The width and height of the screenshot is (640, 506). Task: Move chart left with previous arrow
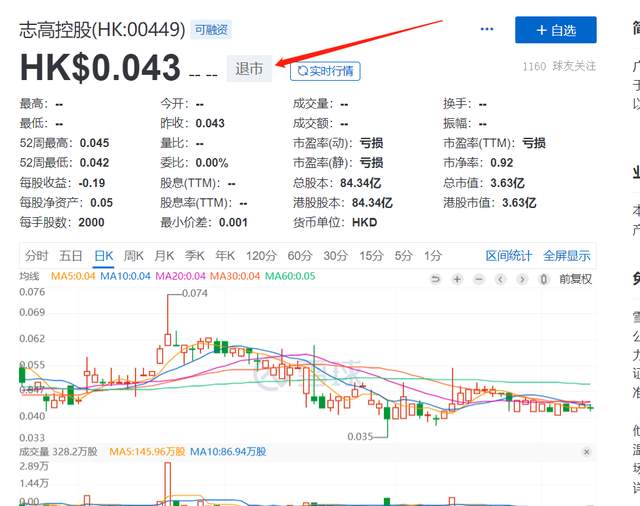pyautogui.click(x=500, y=279)
